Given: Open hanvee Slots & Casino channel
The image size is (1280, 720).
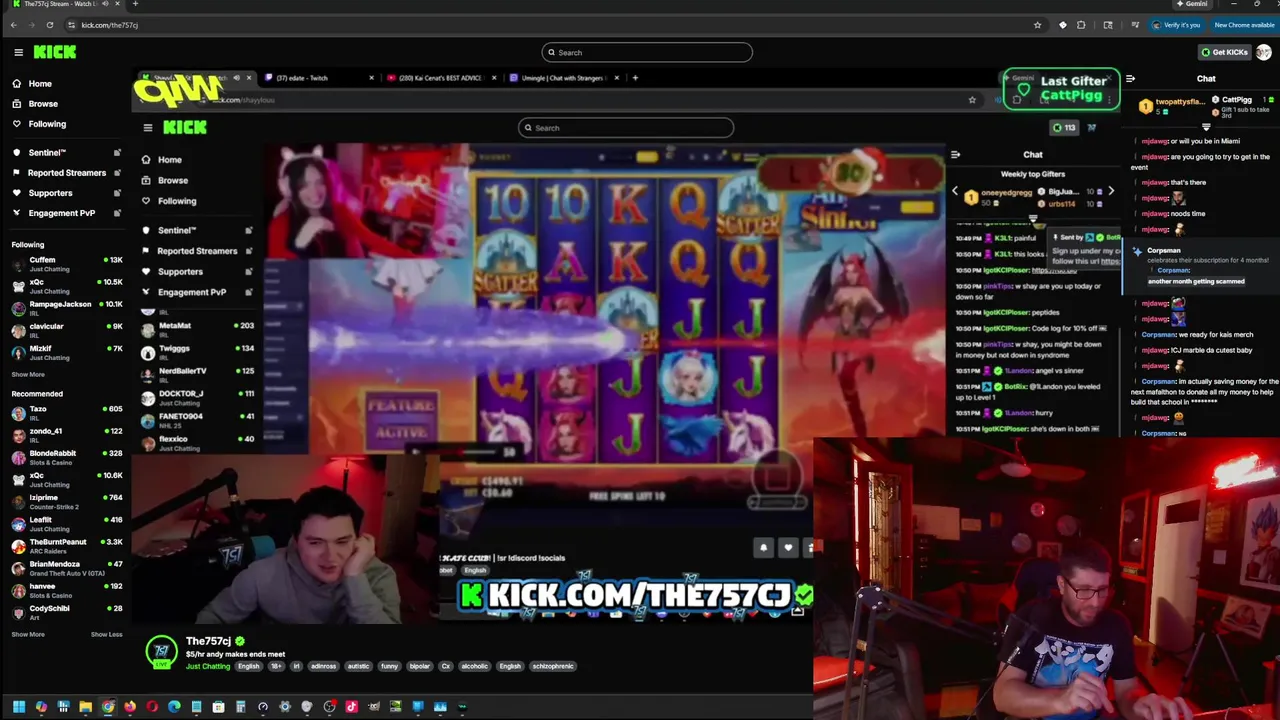Looking at the screenshot, I should (x=66, y=590).
